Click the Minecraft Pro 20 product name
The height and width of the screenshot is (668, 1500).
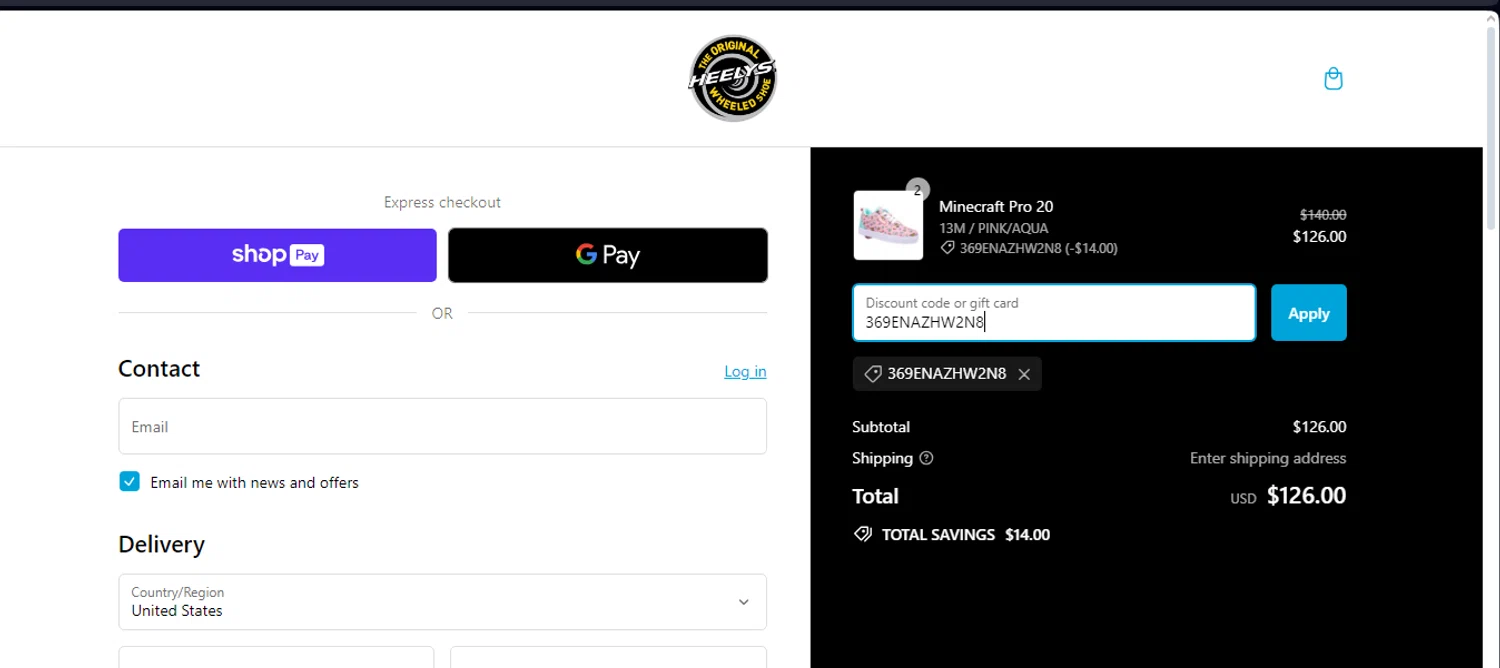[996, 206]
